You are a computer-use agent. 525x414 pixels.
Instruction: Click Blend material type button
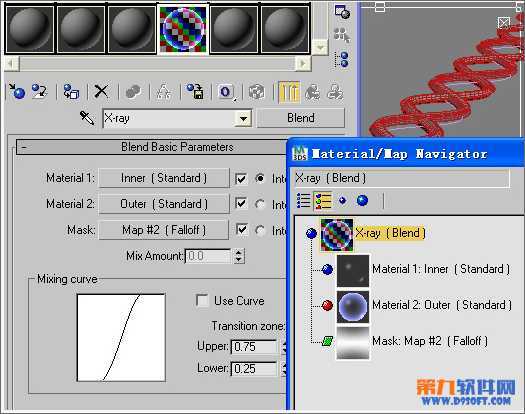300,118
